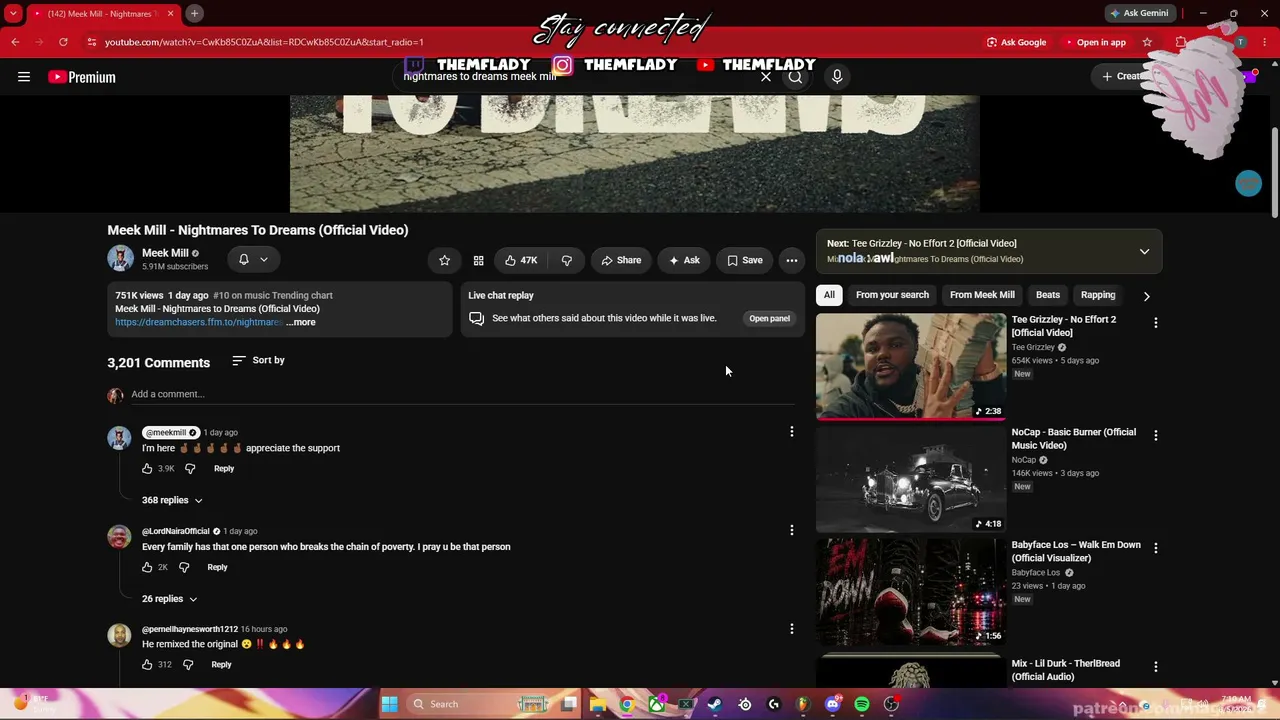Open Spotify from the taskbar
1280x720 pixels.
[862, 704]
